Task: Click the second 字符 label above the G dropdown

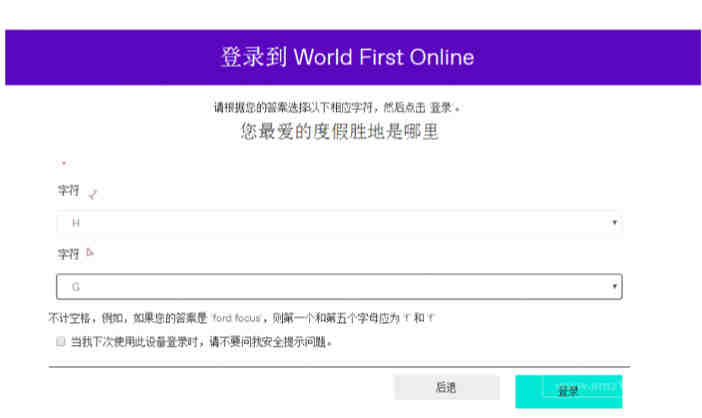Action: [x=68, y=254]
